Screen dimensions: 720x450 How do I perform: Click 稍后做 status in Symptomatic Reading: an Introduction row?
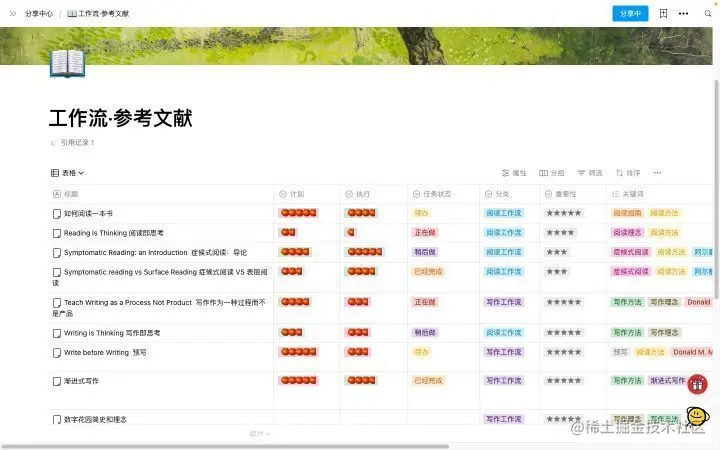pos(425,252)
